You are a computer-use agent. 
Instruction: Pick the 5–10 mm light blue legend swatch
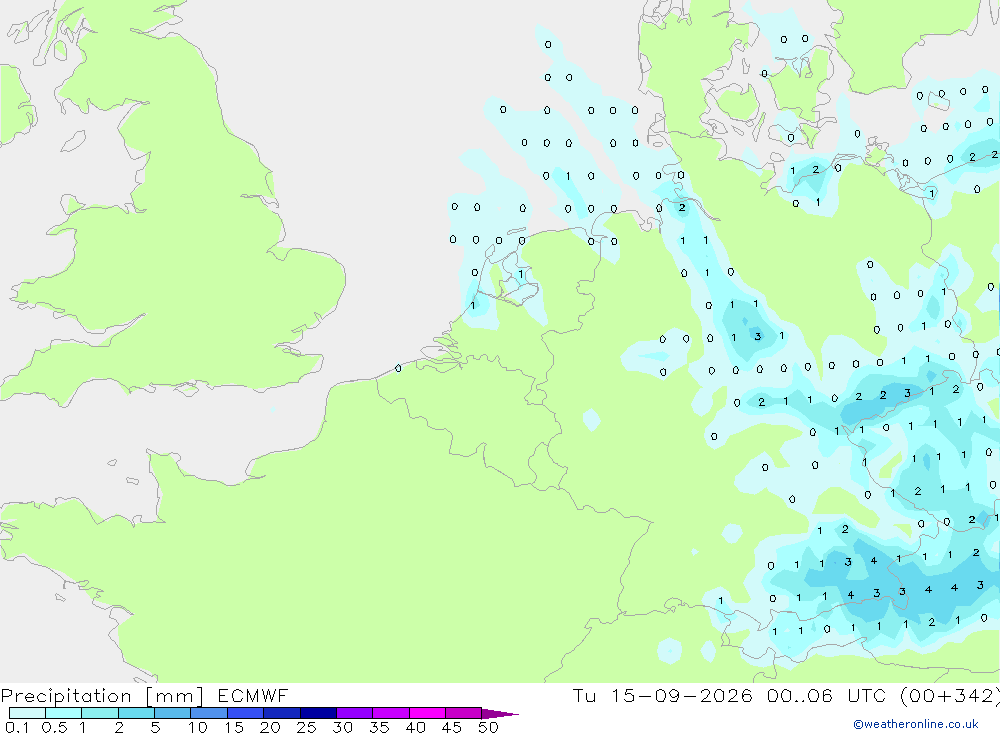[173, 713]
